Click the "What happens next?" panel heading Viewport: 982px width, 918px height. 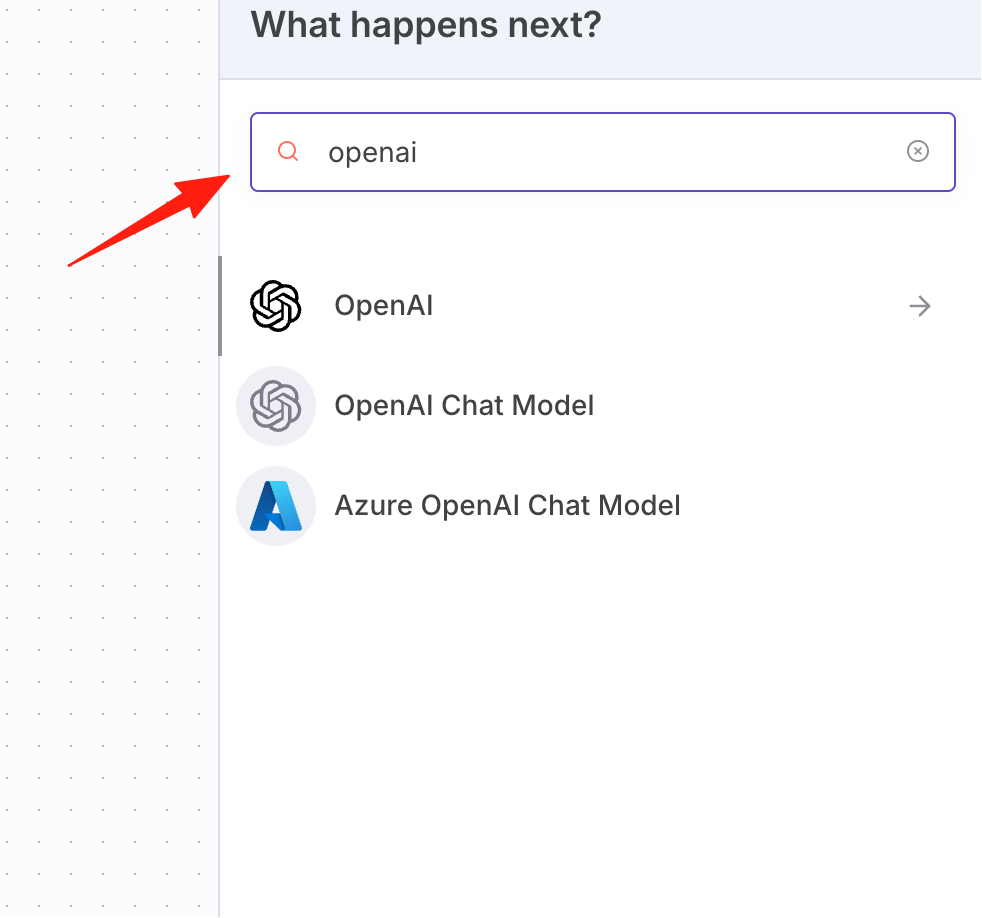426,25
